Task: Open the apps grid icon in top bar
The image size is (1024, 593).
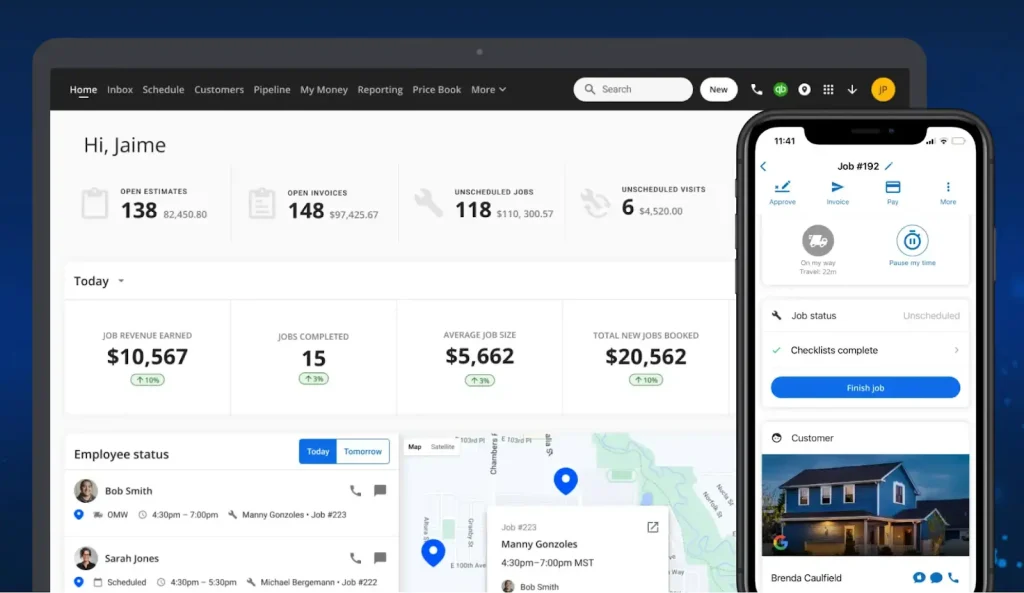Action: click(828, 89)
